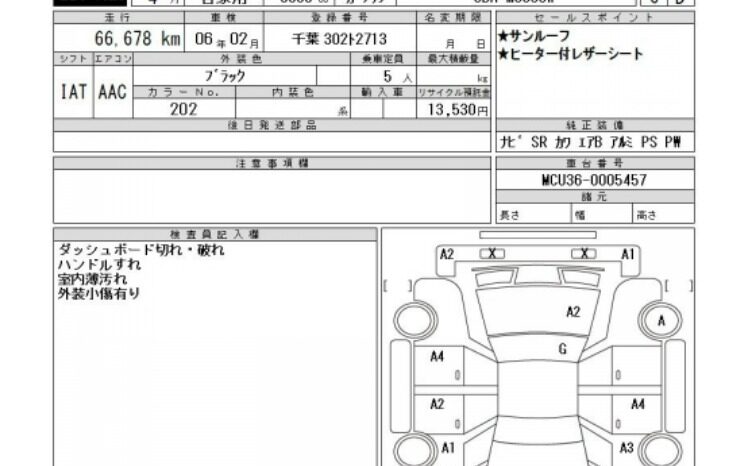Click the A1 mark beside the right X

pos(628,255)
